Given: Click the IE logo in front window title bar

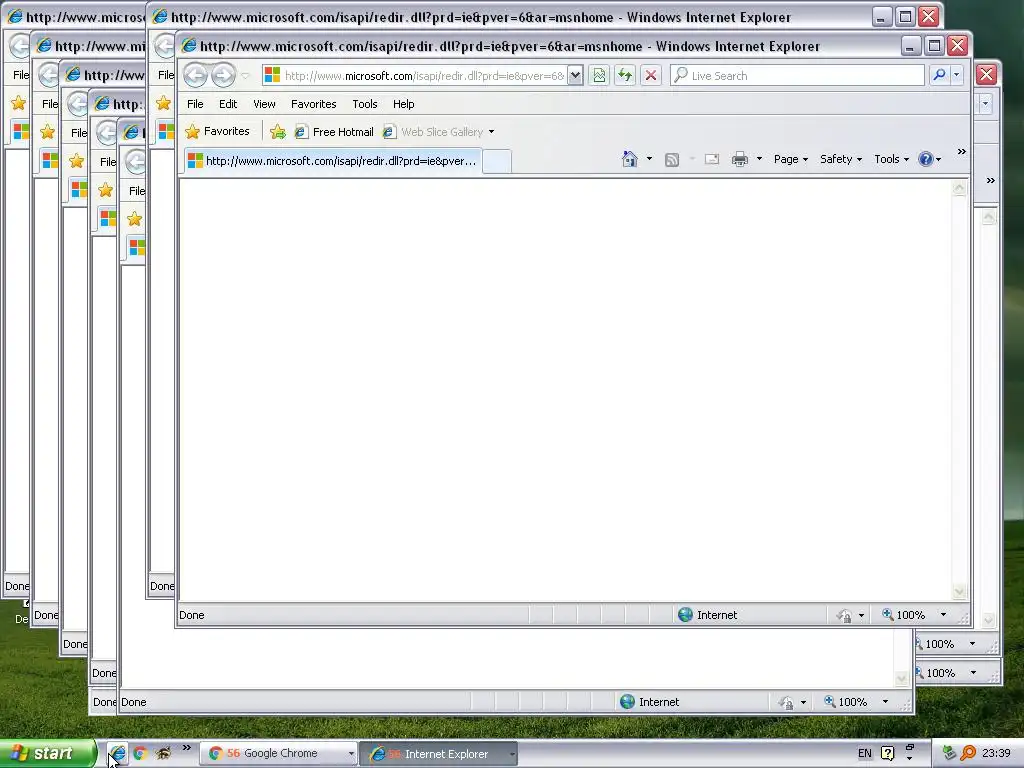Looking at the screenshot, I should tap(189, 46).
